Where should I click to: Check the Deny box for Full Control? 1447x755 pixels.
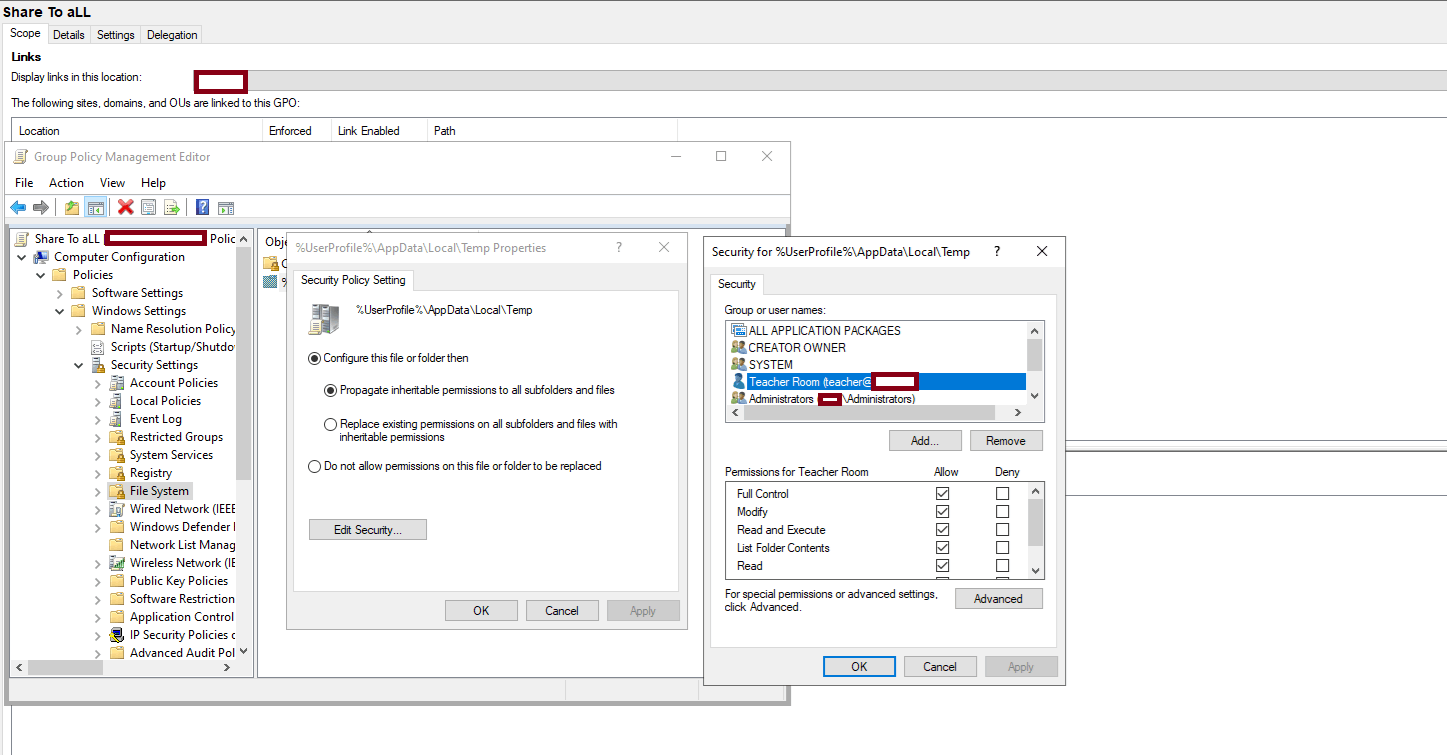1005,493
